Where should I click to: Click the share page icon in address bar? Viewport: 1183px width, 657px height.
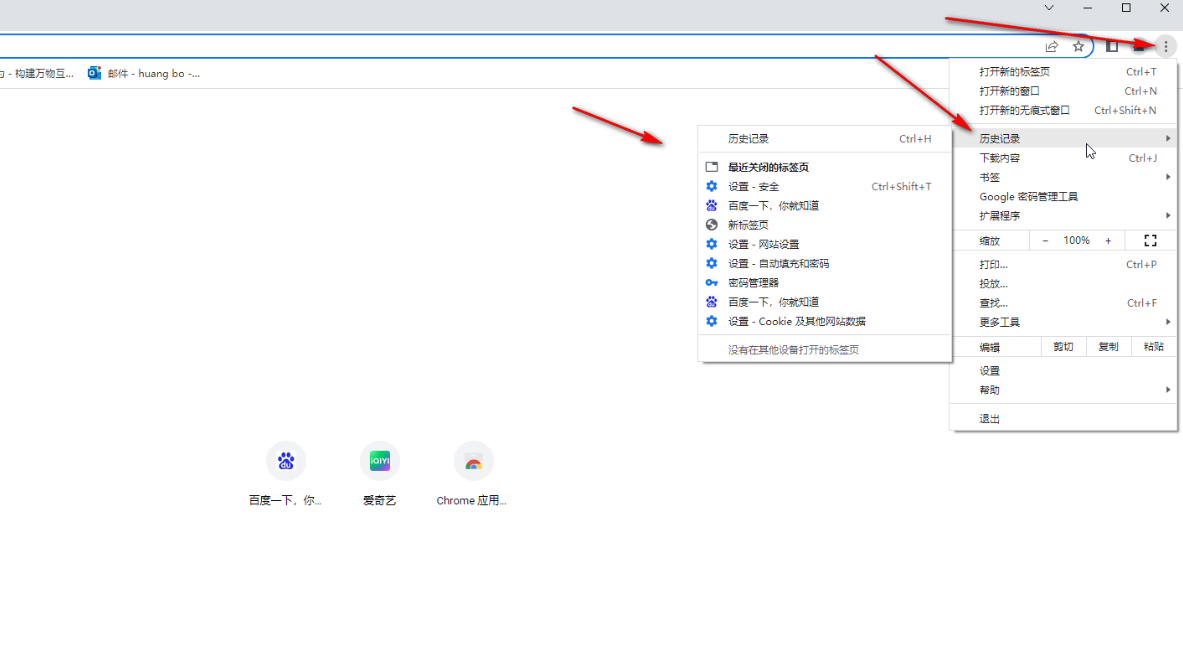(1052, 47)
